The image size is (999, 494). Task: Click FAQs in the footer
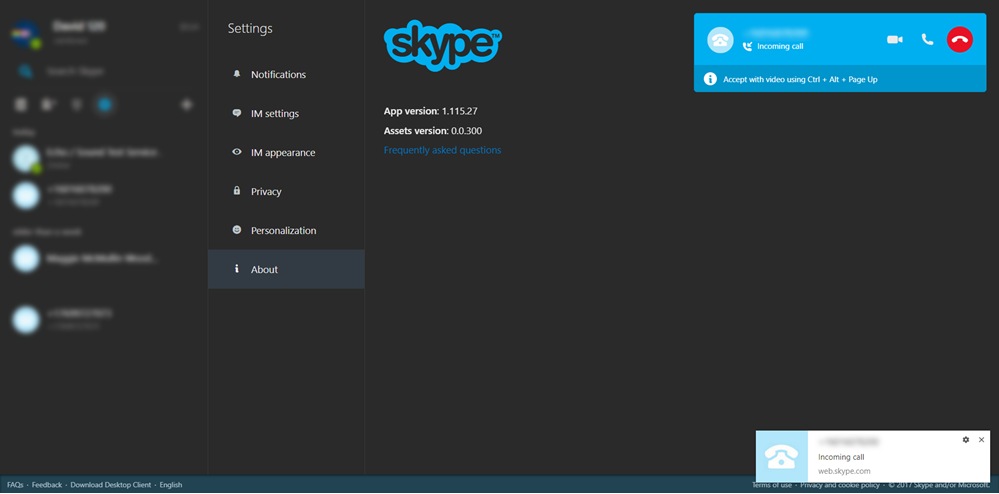click(x=15, y=485)
